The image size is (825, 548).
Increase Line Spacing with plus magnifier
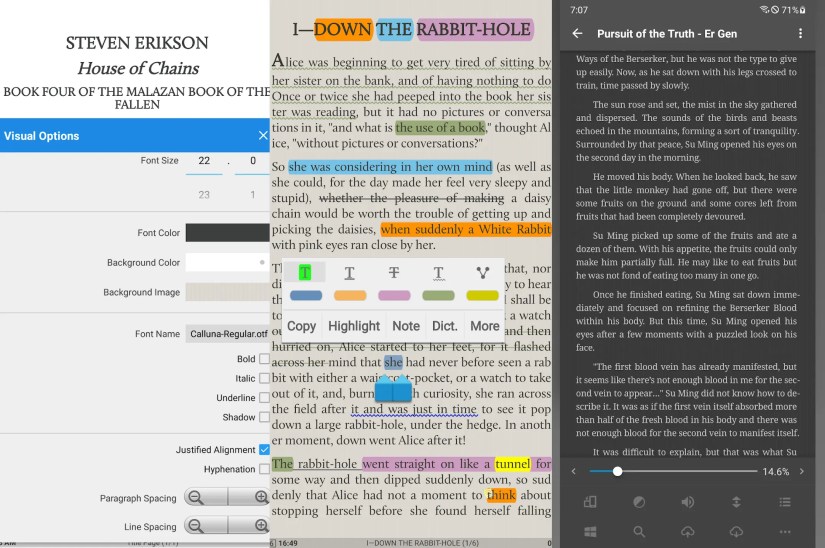(260, 525)
